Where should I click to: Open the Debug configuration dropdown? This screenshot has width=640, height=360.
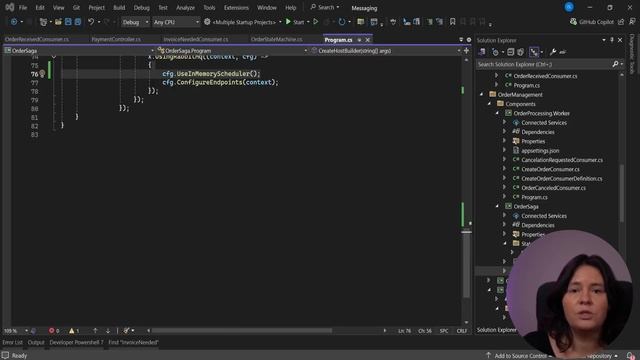click(136, 22)
